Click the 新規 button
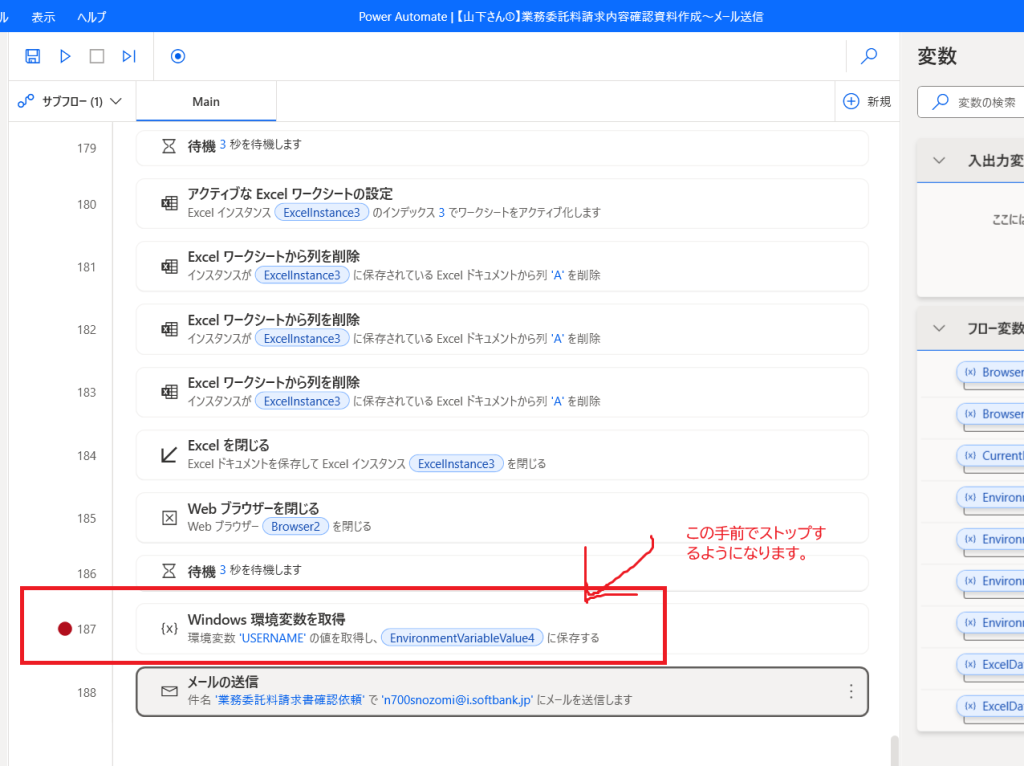Image resolution: width=1024 pixels, height=766 pixels. pyautogui.click(x=867, y=101)
